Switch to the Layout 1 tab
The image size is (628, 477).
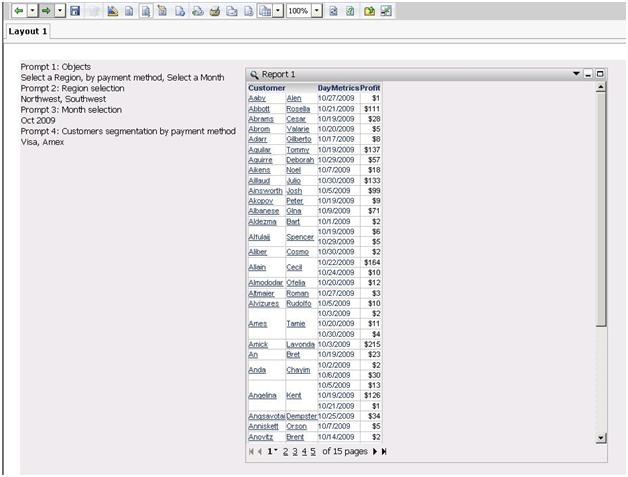(27, 31)
